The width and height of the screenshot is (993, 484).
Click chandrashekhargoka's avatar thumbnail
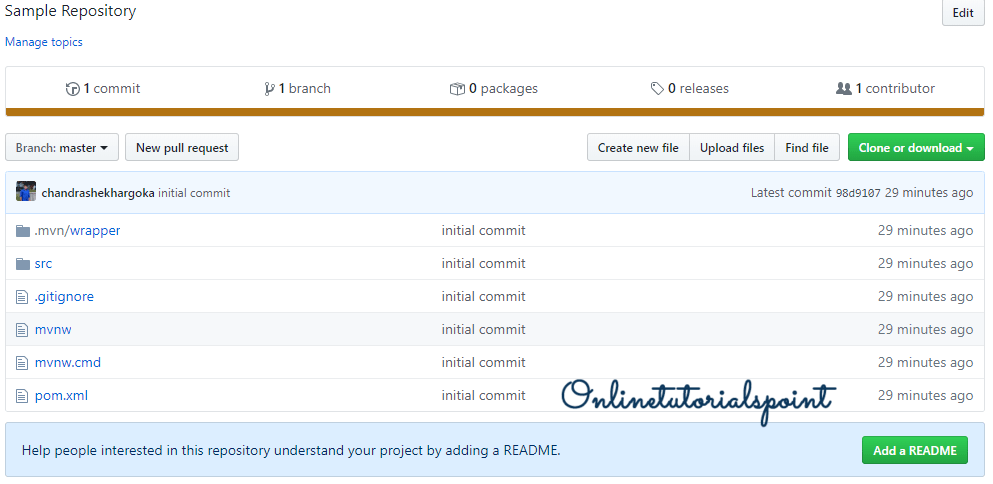tap(26, 192)
